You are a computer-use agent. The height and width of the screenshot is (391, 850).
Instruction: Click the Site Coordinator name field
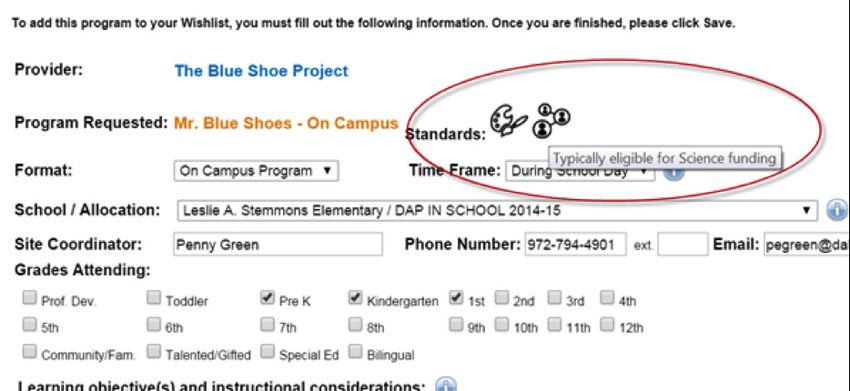coord(278,245)
